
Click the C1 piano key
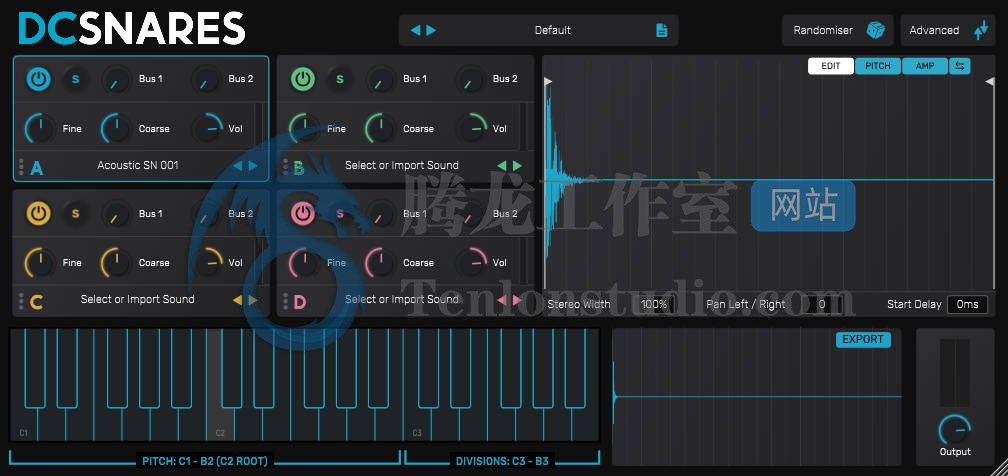click(x=23, y=425)
